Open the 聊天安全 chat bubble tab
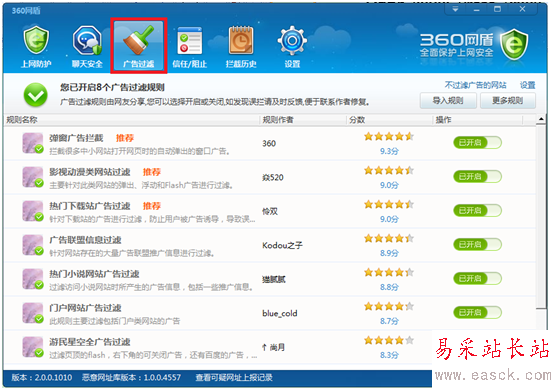Viewport: 552px width, 390px height. pyautogui.click(x=87, y=46)
